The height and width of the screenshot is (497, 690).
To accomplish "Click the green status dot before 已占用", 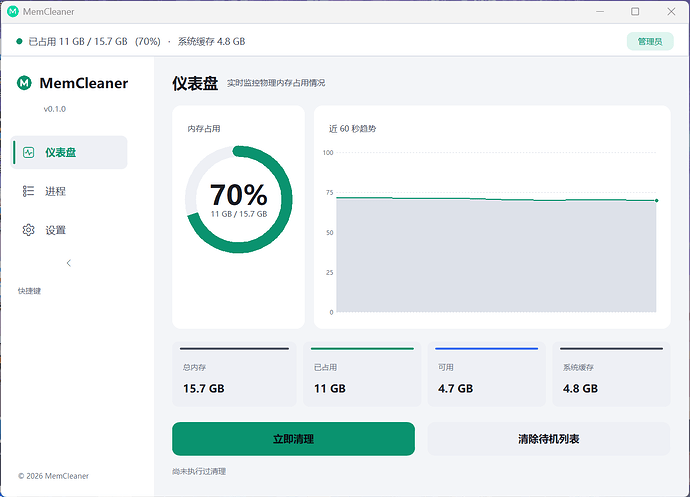I will tap(19, 41).
